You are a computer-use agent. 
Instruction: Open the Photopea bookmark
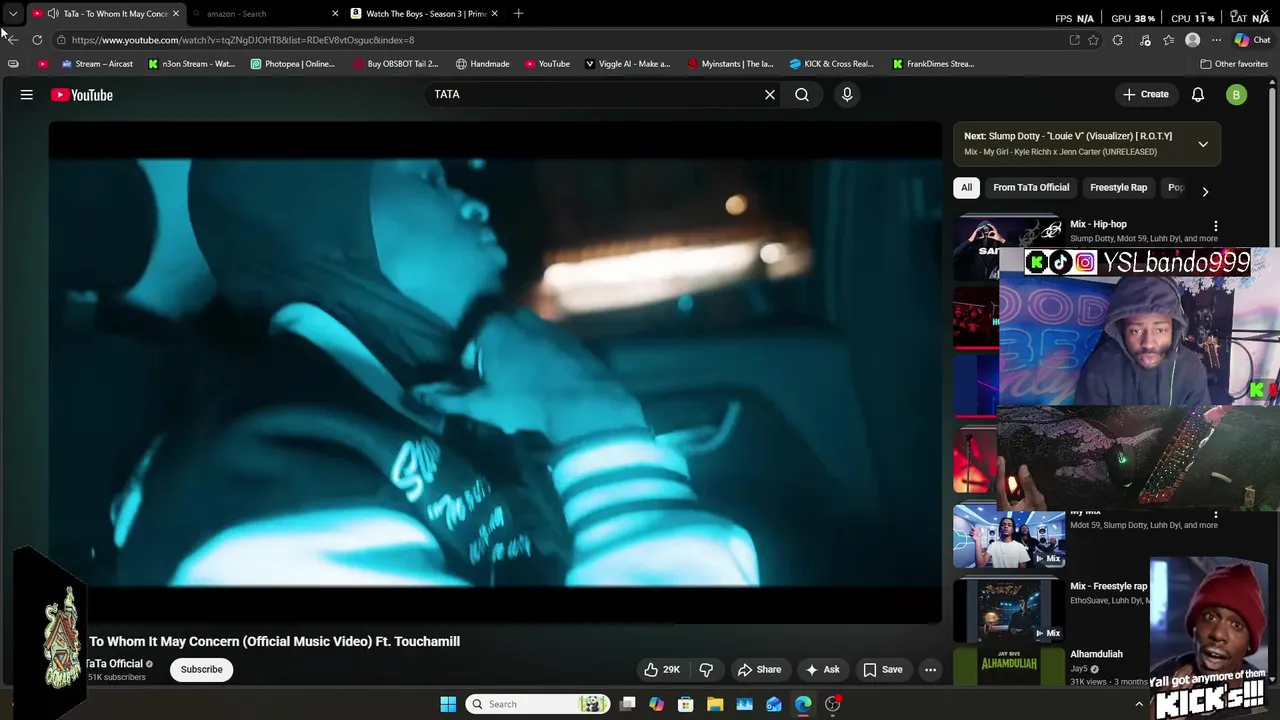293,64
